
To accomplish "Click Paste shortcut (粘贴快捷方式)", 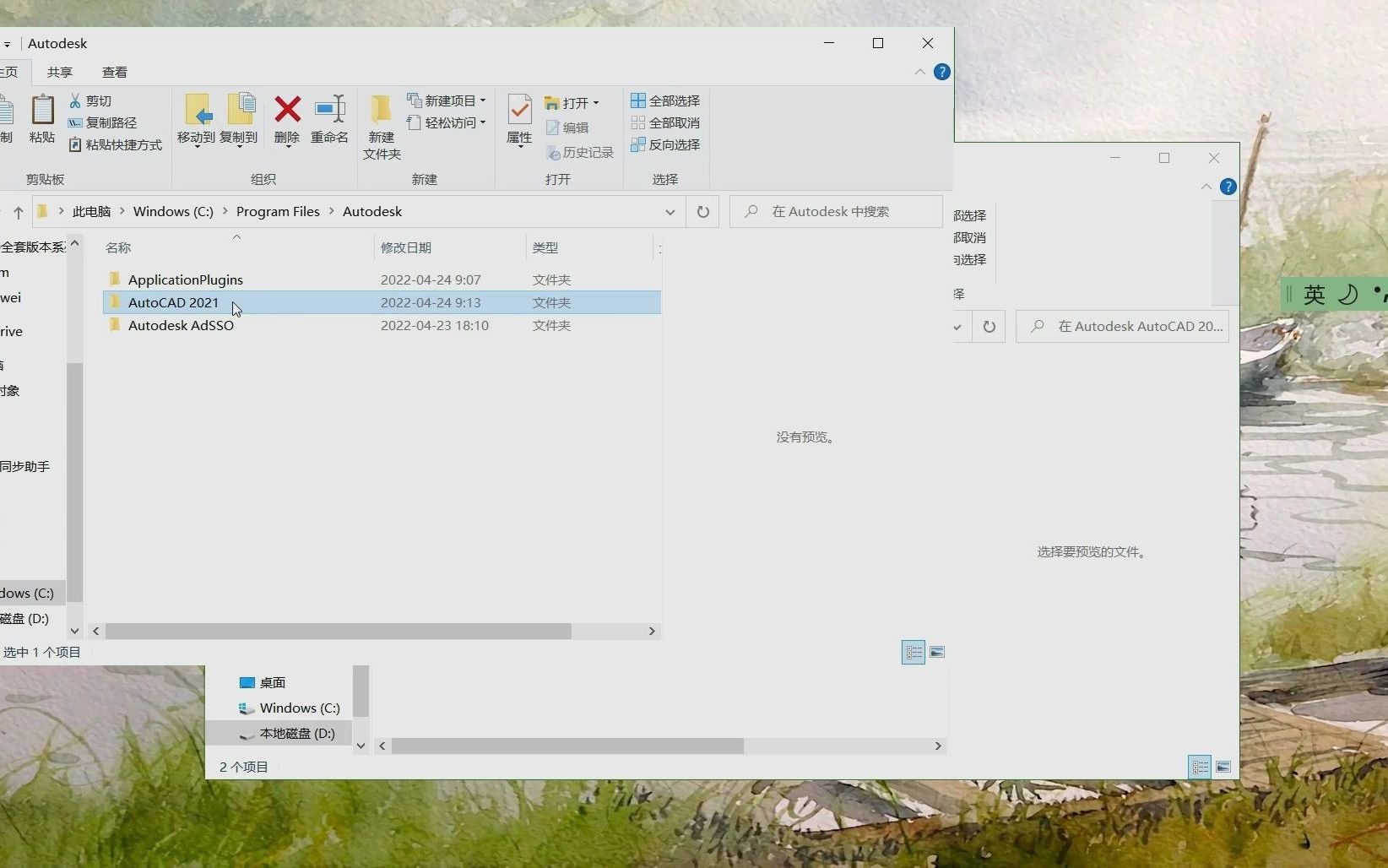I will pyautogui.click(x=115, y=144).
